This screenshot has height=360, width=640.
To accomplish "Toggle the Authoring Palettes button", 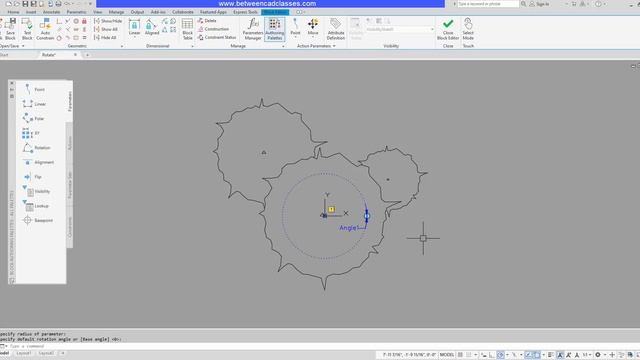I will click(x=274, y=29).
